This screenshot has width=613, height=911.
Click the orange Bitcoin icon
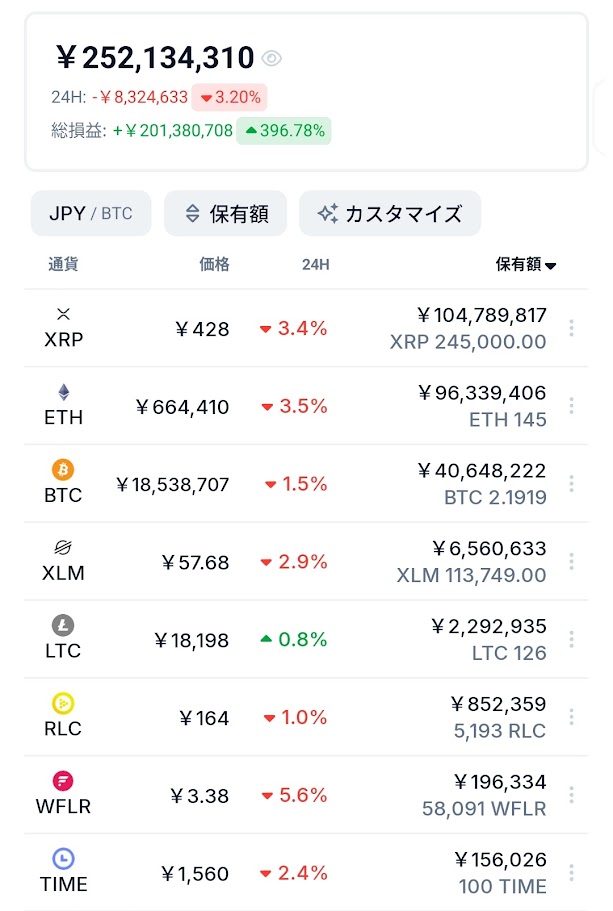(x=64, y=470)
